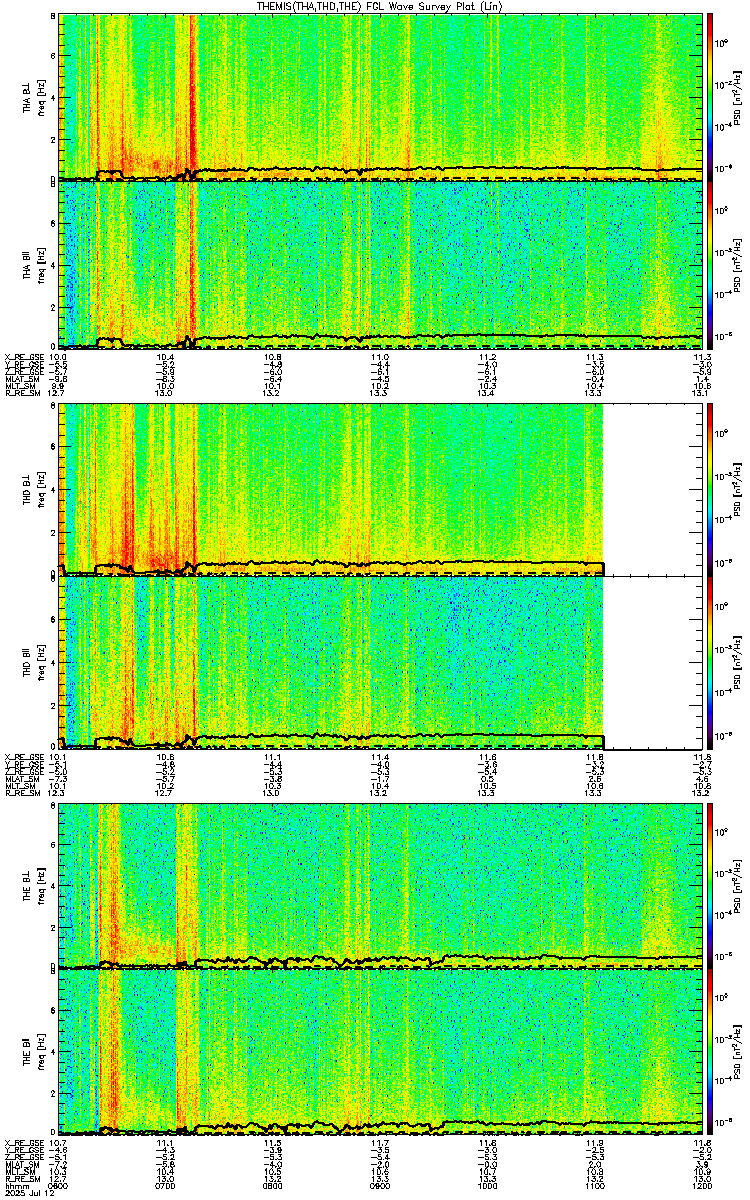Click the PSD color bar beside THE BL
The height and width of the screenshot is (1200, 750).
point(711,887)
